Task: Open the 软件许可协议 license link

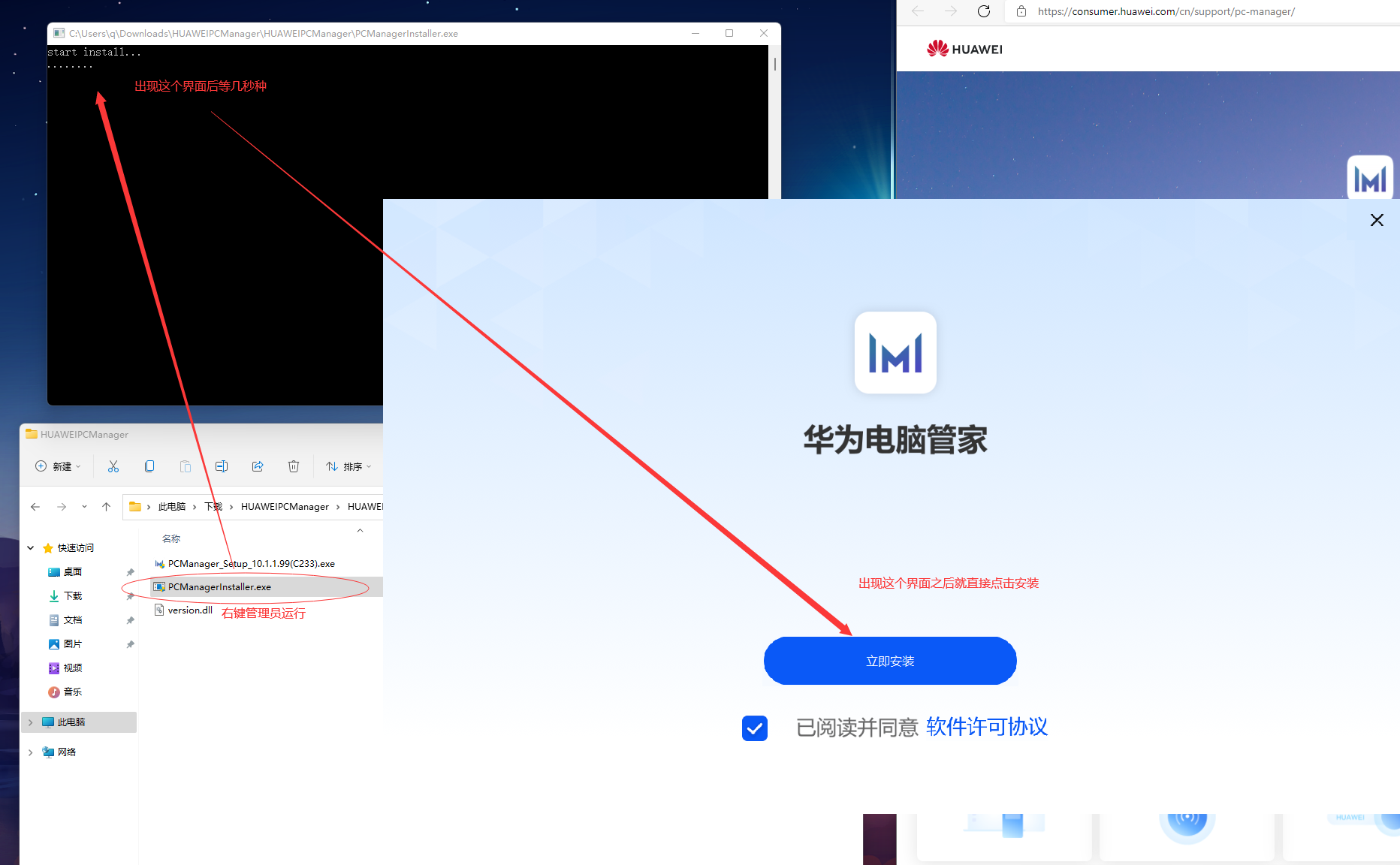Action: pos(986,727)
